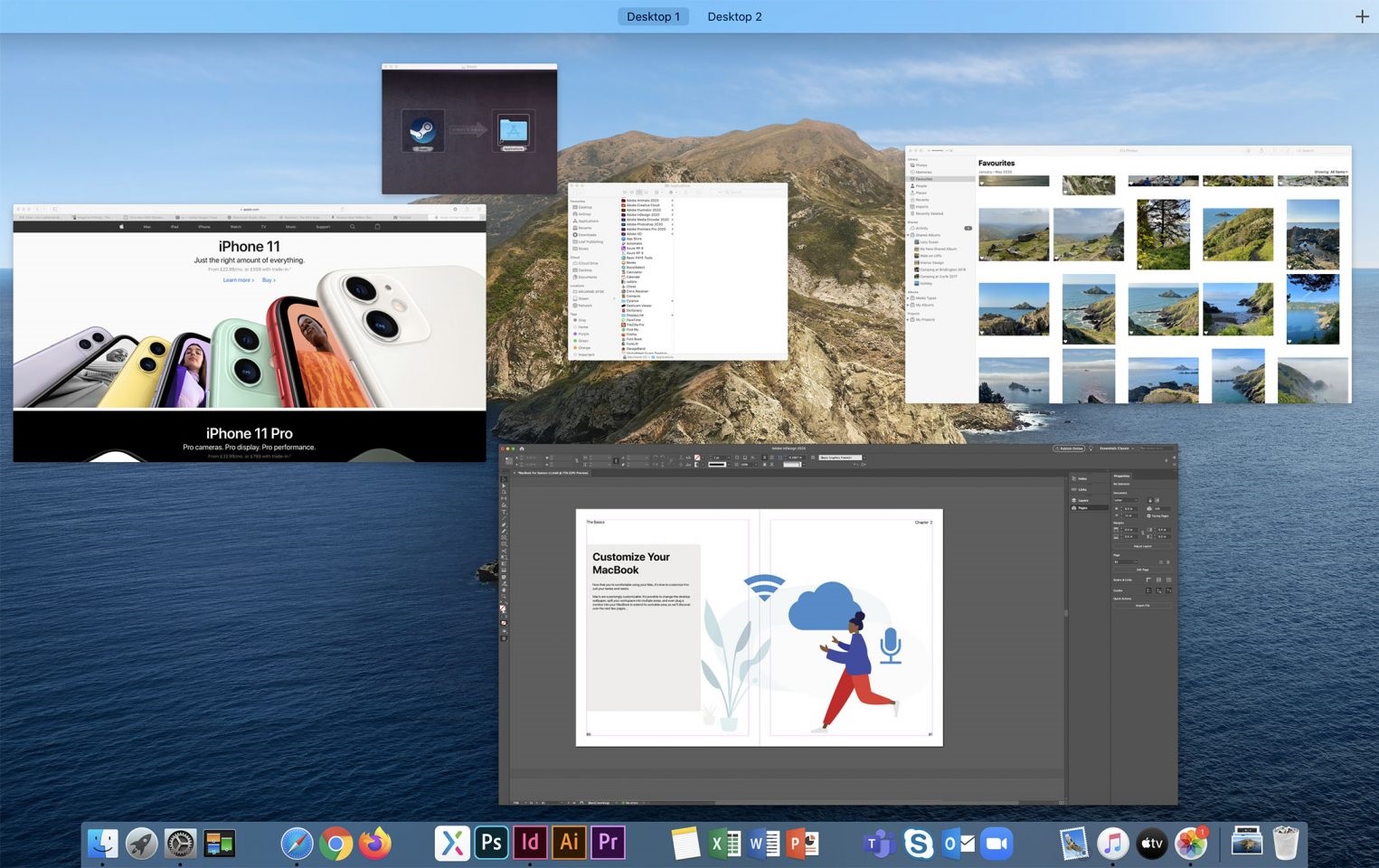
Task: Select the Photos Favourites window
Action: pos(1128,276)
